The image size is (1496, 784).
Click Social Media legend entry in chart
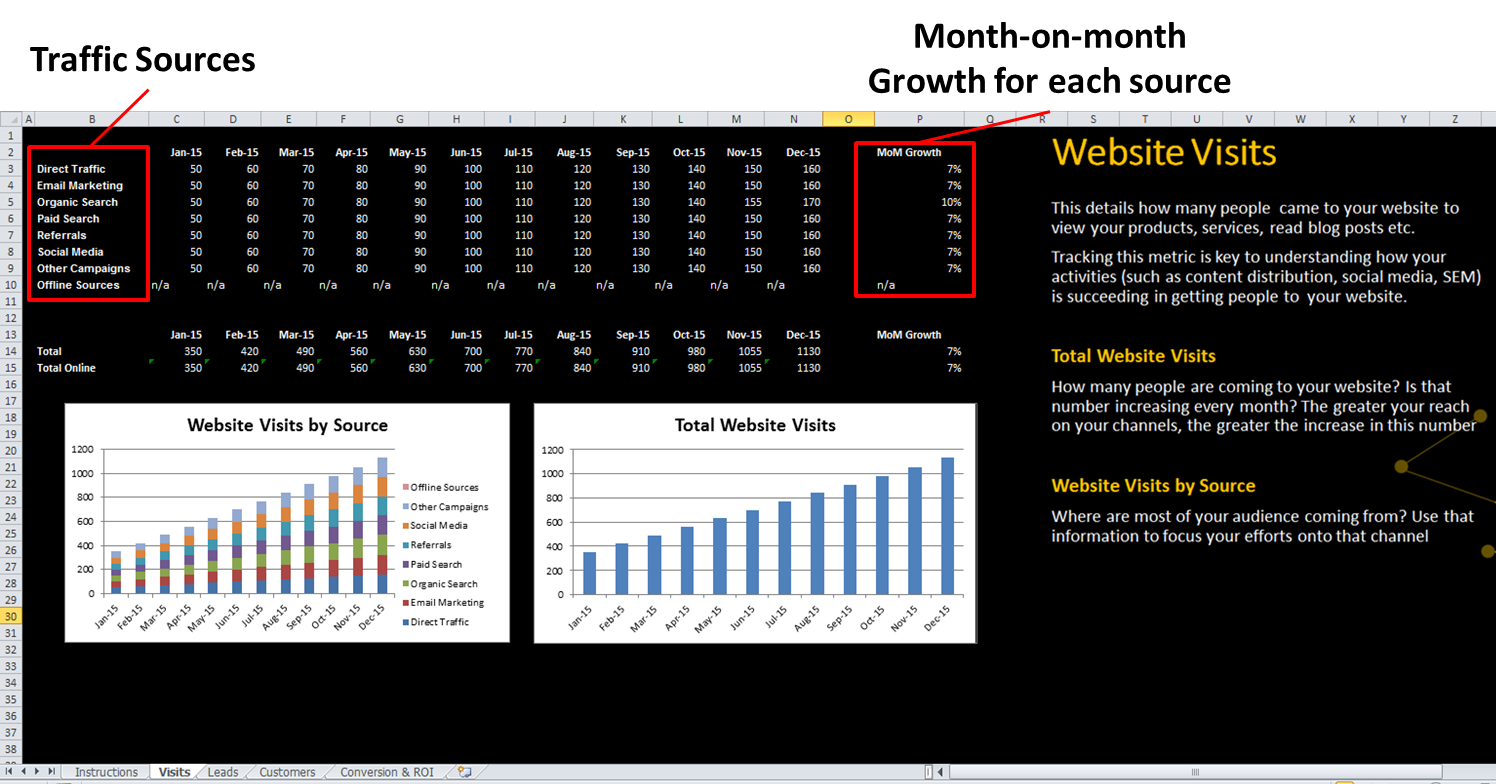click(x=438, y=526)
